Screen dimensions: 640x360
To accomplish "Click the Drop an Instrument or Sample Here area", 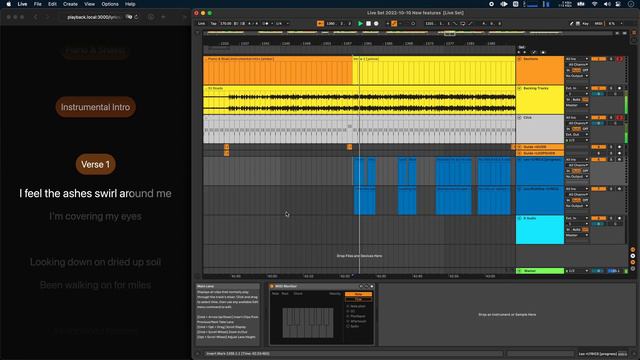I will pyautogui.click(x=507, y=314).
